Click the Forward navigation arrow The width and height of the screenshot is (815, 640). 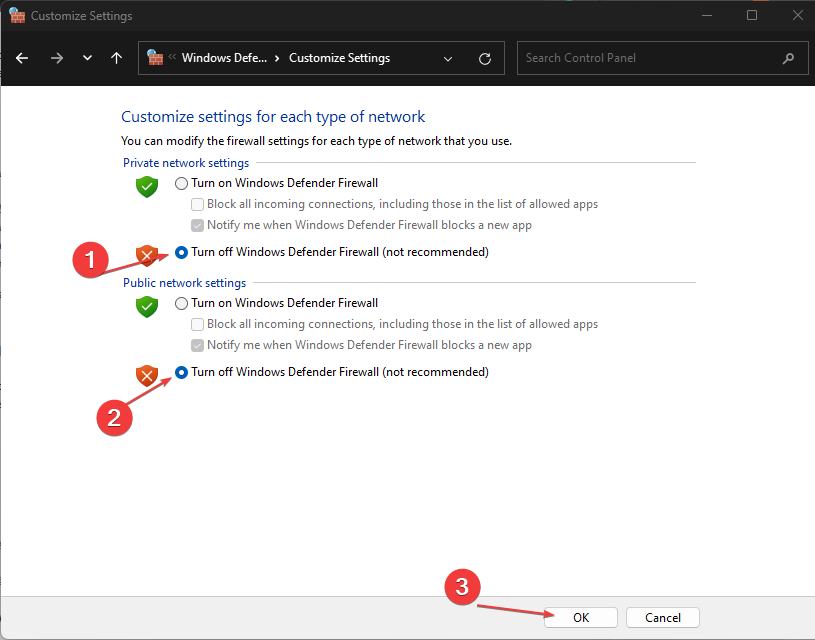(x=56, y=58)
